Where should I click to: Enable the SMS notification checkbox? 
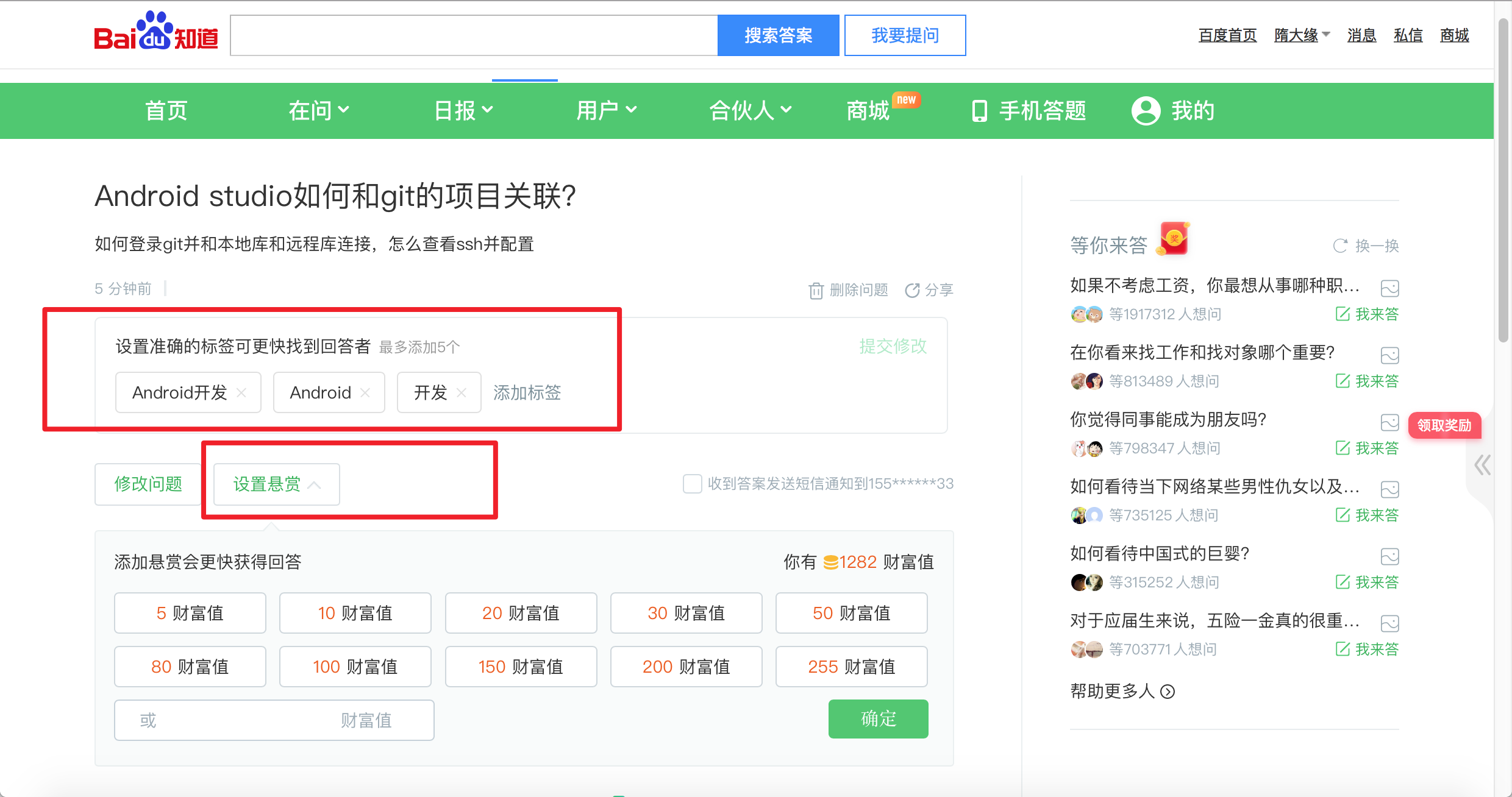pos(692,483)
